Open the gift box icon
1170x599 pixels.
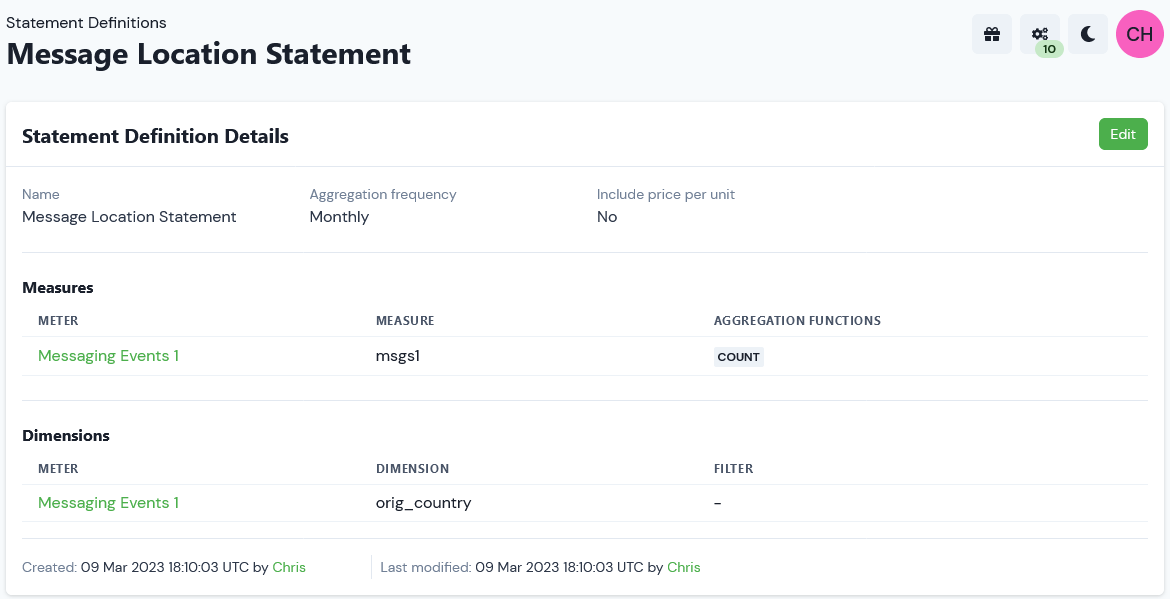(x=992, y=34)
